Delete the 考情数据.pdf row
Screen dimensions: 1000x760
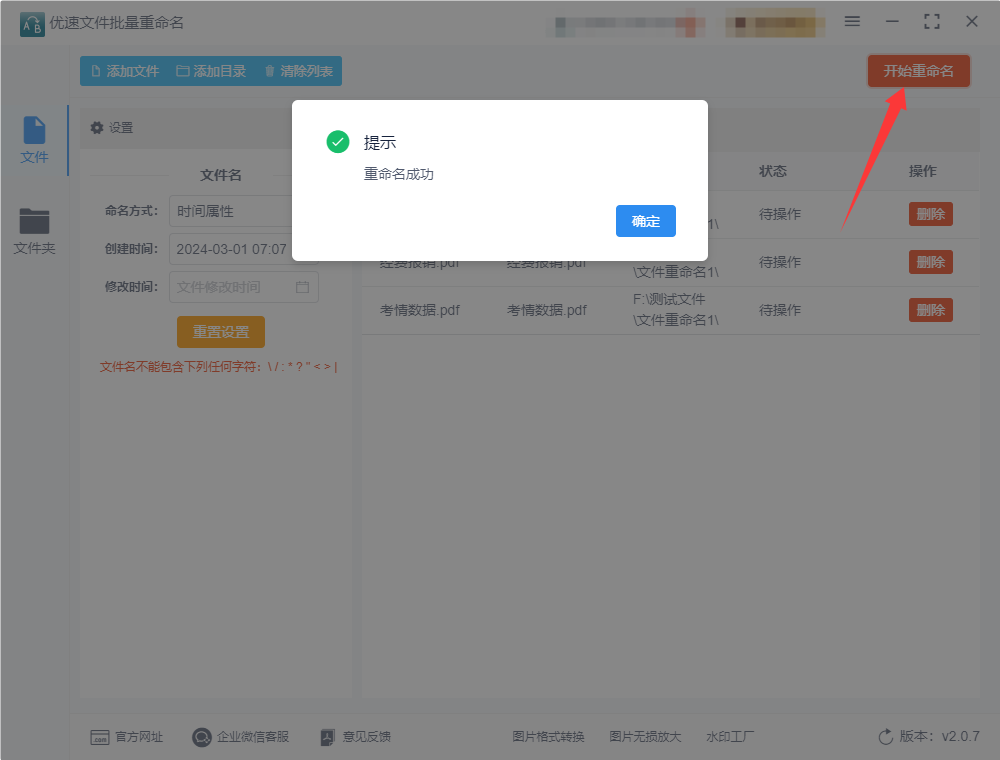click(930, 311)
